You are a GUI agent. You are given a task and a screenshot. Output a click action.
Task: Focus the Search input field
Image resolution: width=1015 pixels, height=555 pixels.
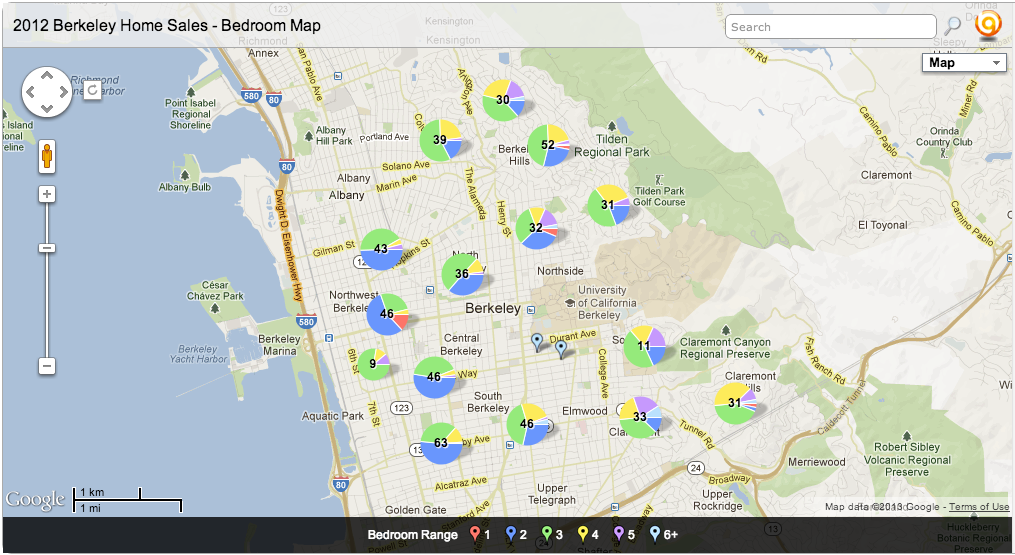click(x=831, y=27)
